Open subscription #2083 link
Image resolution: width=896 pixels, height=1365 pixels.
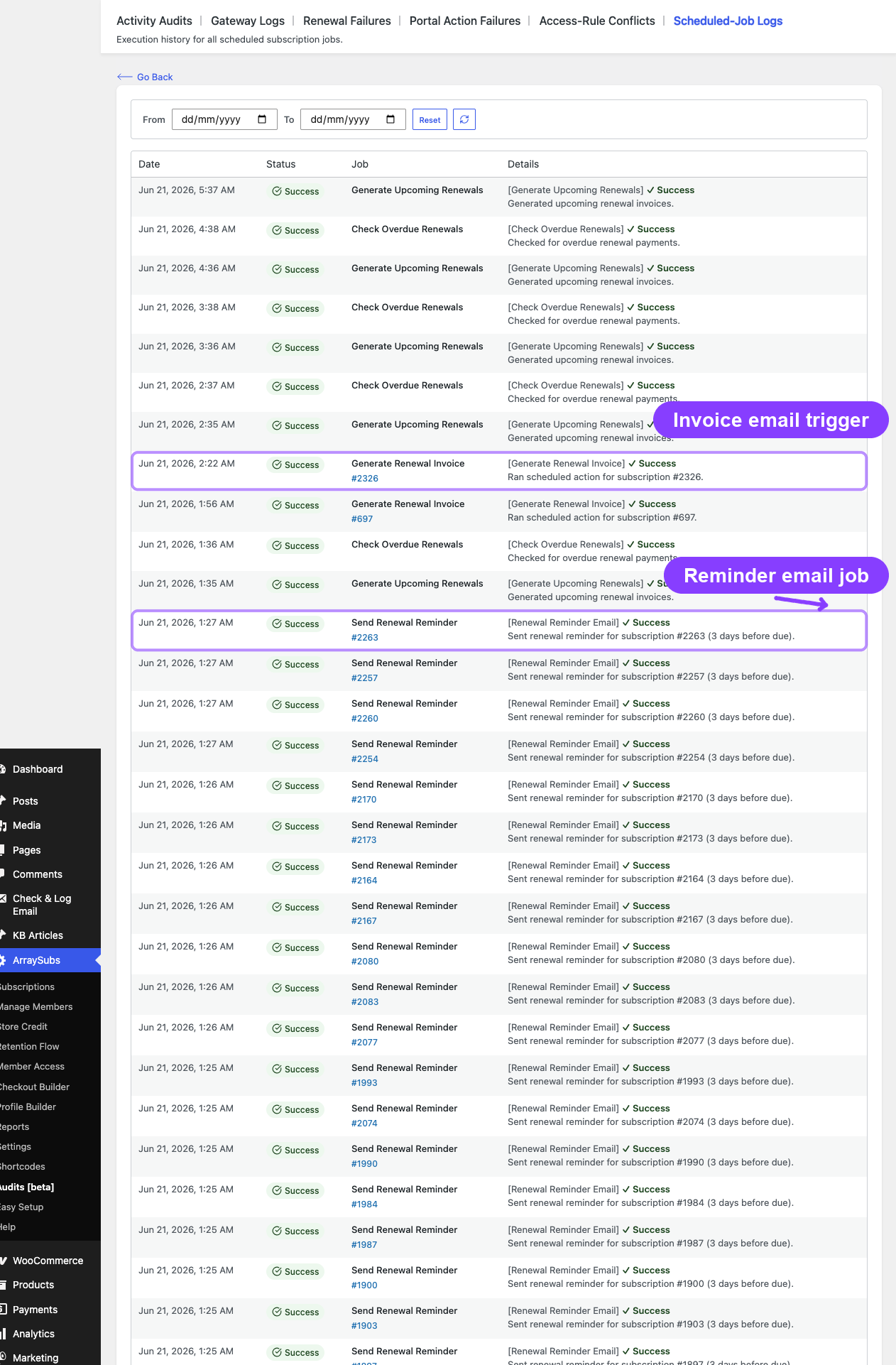pyautogui.click(x=365, y=1001)
